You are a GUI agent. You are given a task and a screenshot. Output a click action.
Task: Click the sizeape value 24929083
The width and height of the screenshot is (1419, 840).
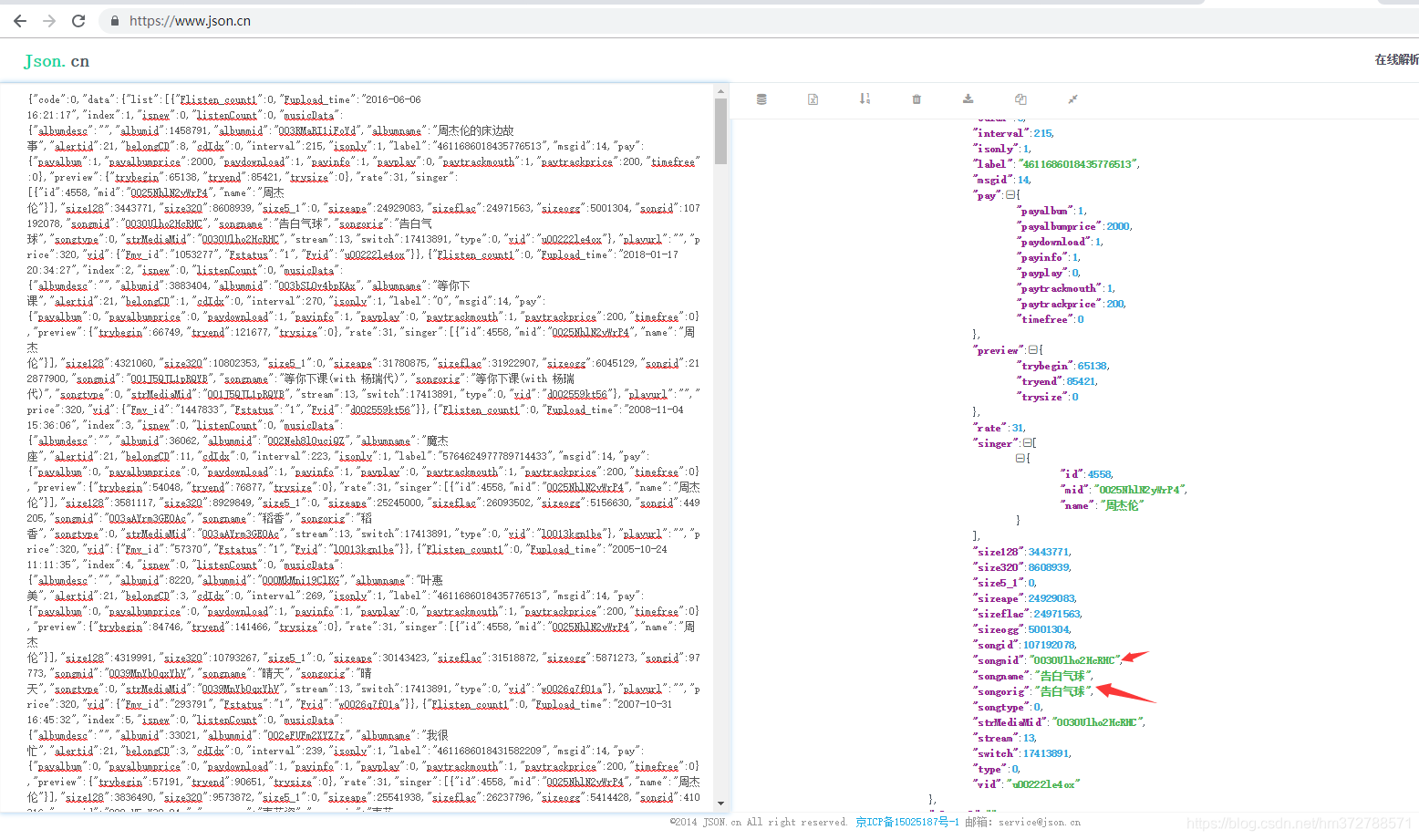[1052, 598]
